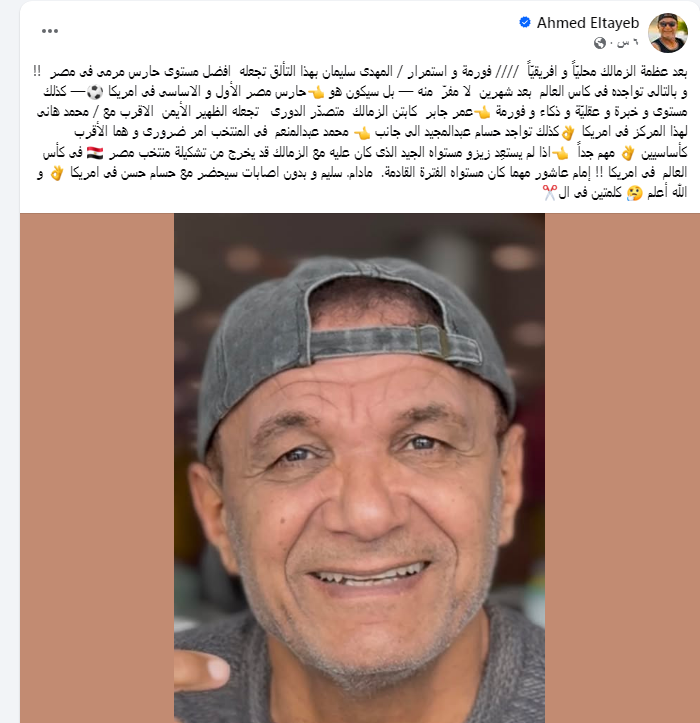This screenshot has height=723, width=700.
Task: Click the face emoji beside 'كلمتين فى ال'
Action: tap(634, 193)
